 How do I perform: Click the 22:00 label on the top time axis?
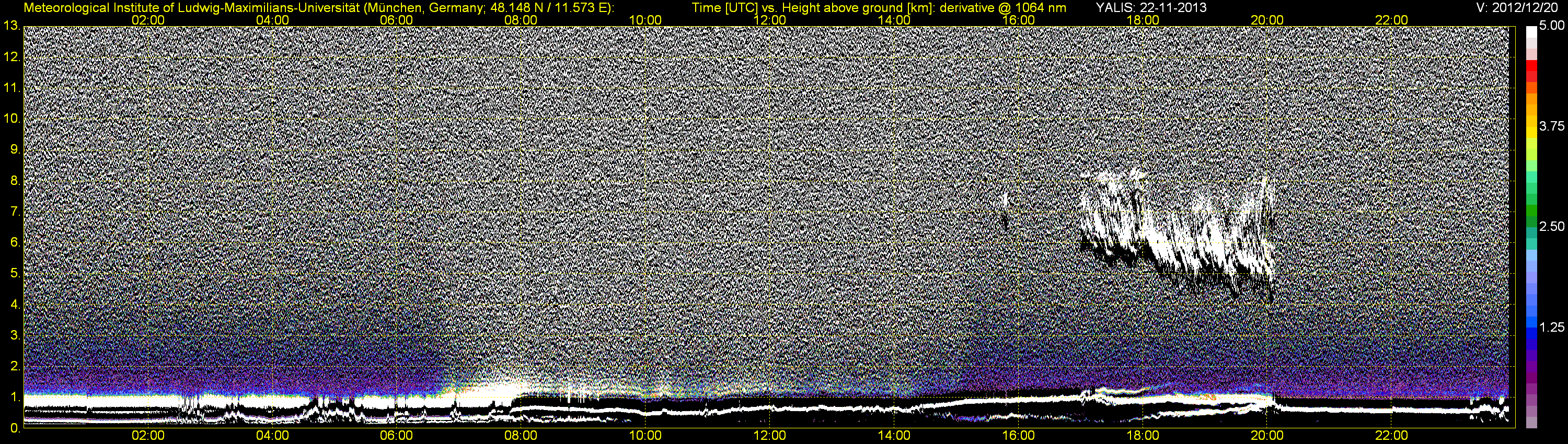click(x=1391, y=20)
